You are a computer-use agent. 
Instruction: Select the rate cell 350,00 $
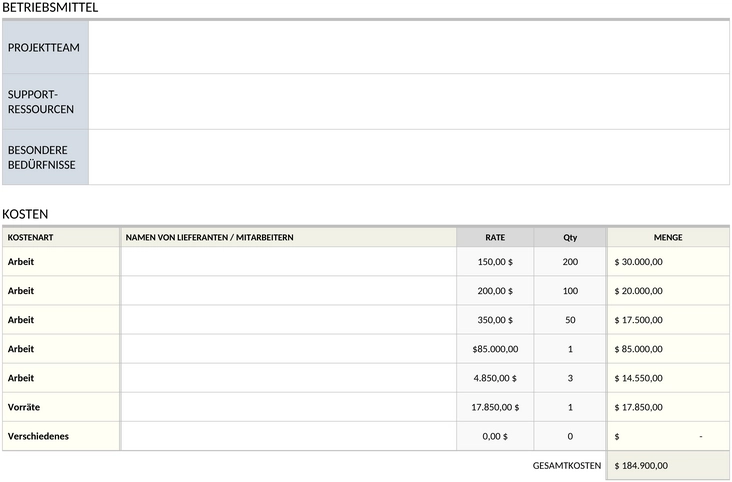point(495,320)
